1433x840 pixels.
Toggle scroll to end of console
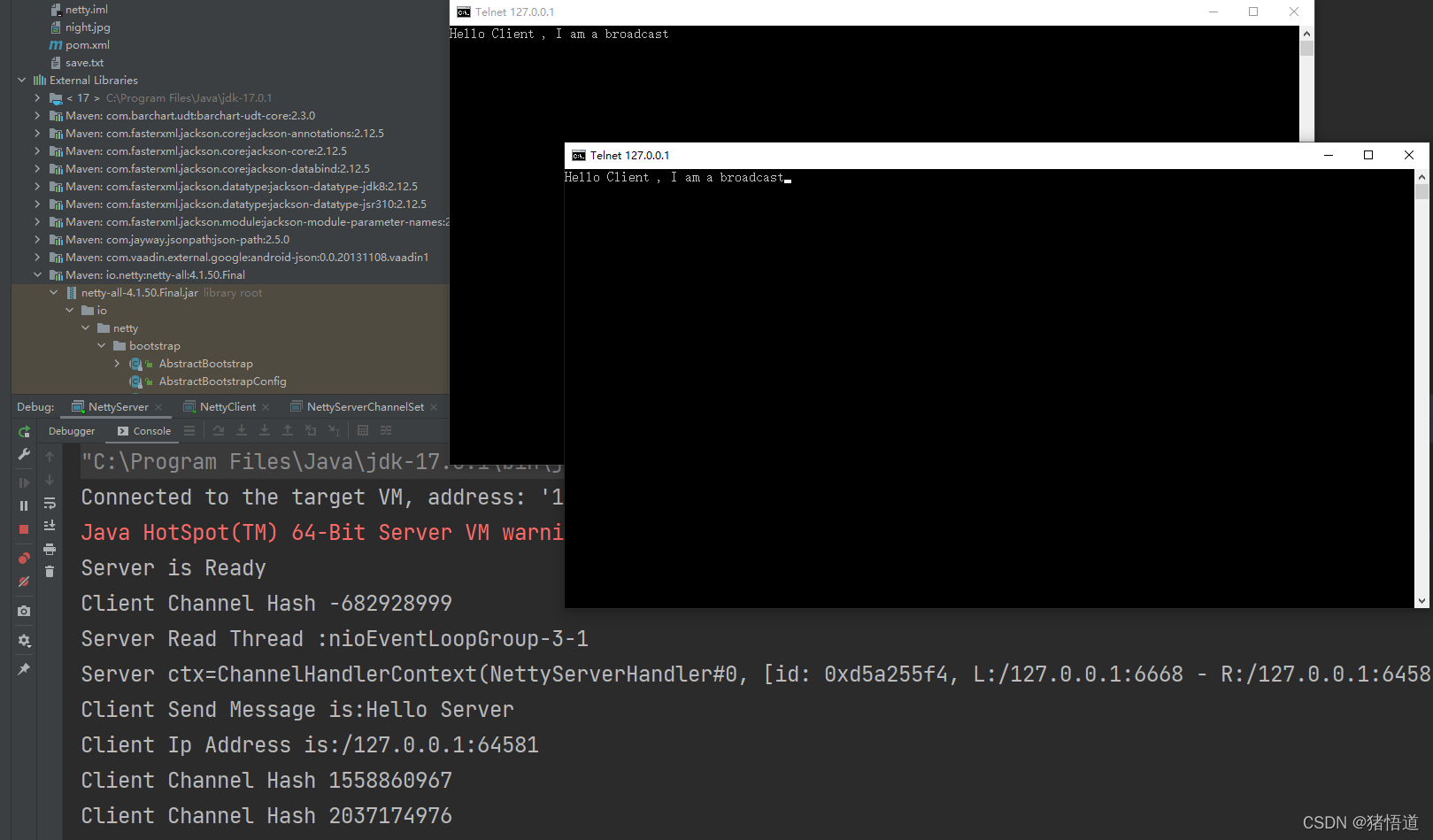click(50, 526)
